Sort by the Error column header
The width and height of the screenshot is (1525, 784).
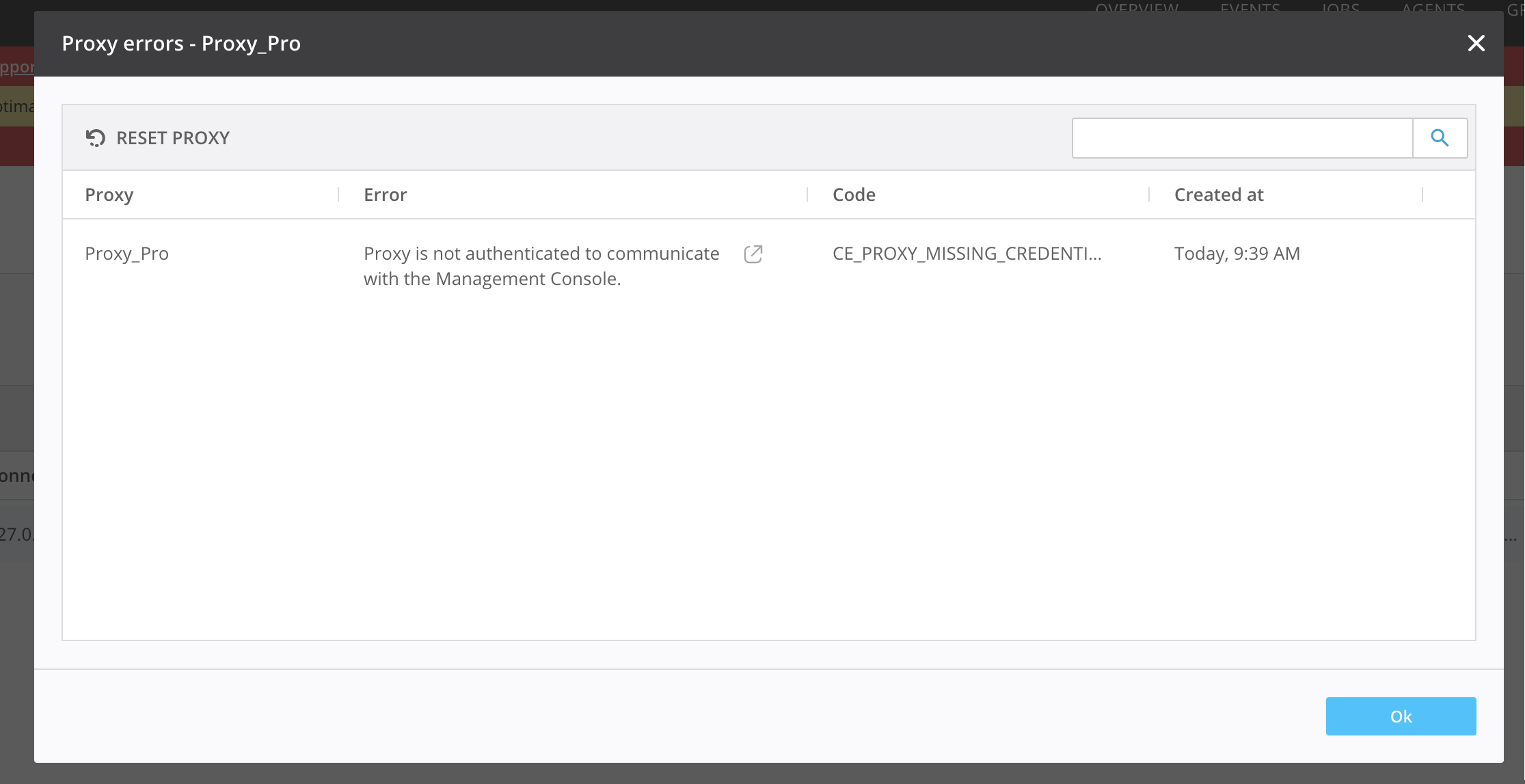click(386, 195)
